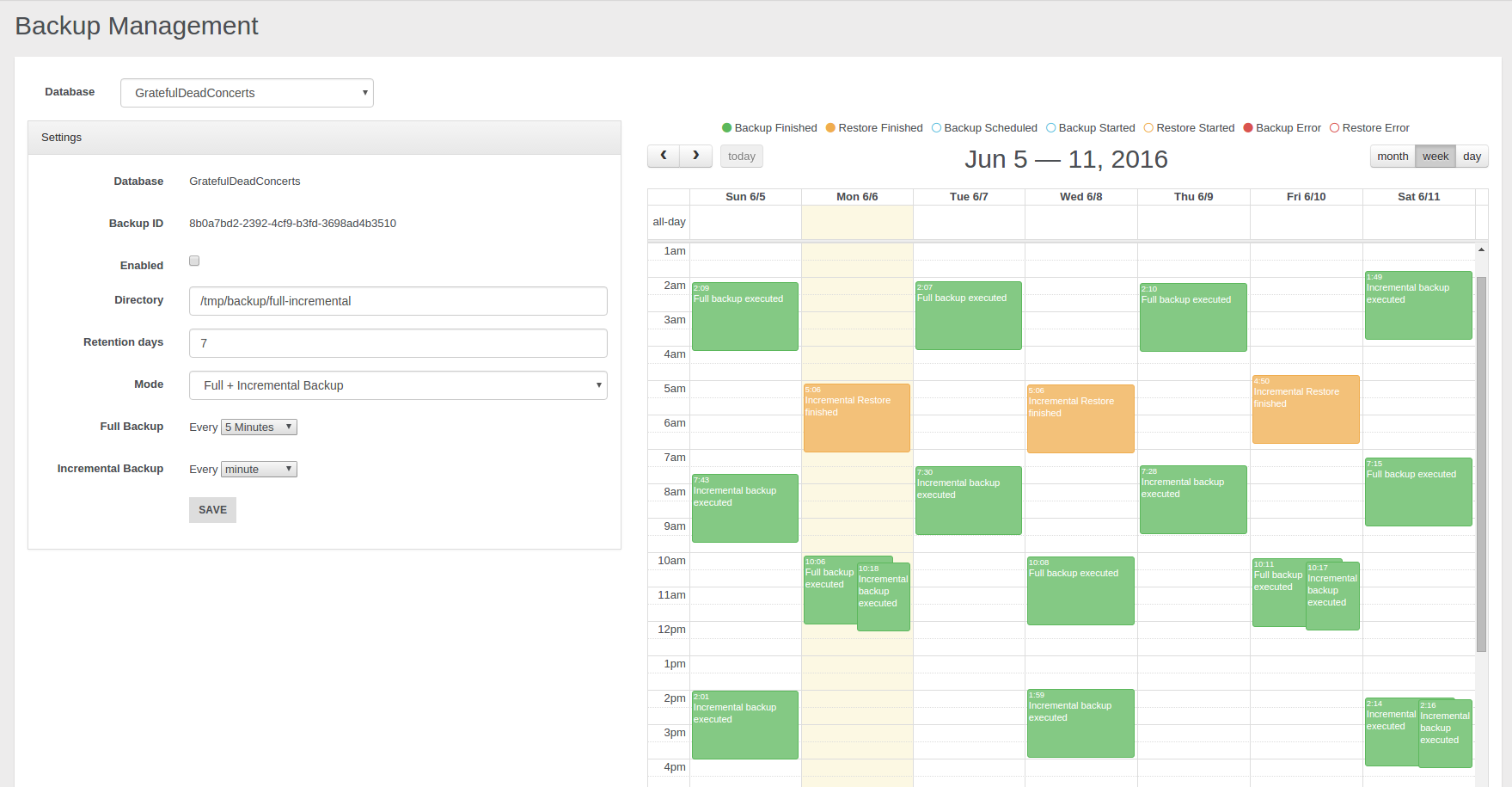Open the Full Backup interval dropdown
Image resolution: width=1512 pixels, height=787 pixels.
click(x=259, y=427)
